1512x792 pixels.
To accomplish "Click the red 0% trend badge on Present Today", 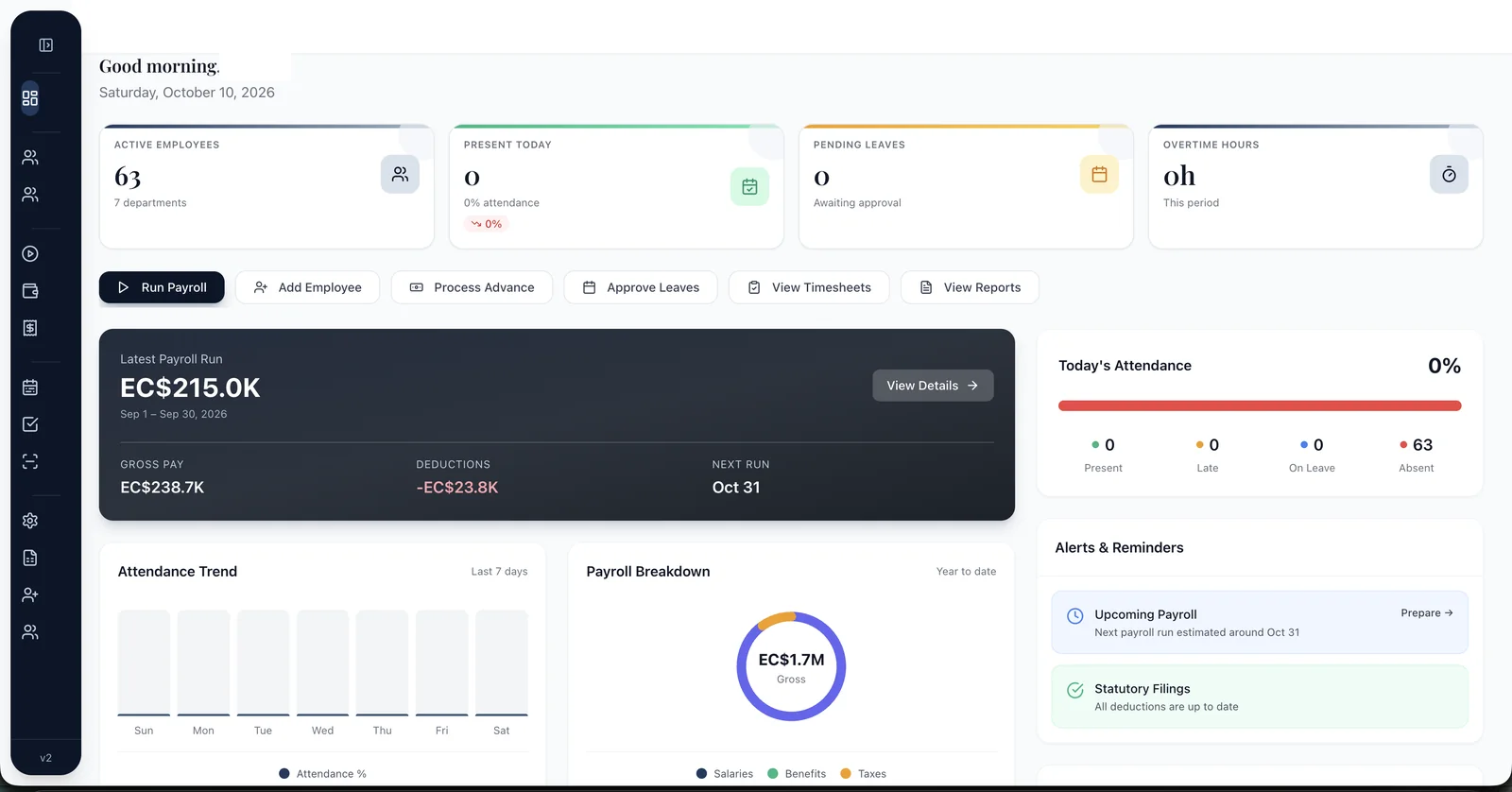I will pyautogui.click(x=487, y=224).
